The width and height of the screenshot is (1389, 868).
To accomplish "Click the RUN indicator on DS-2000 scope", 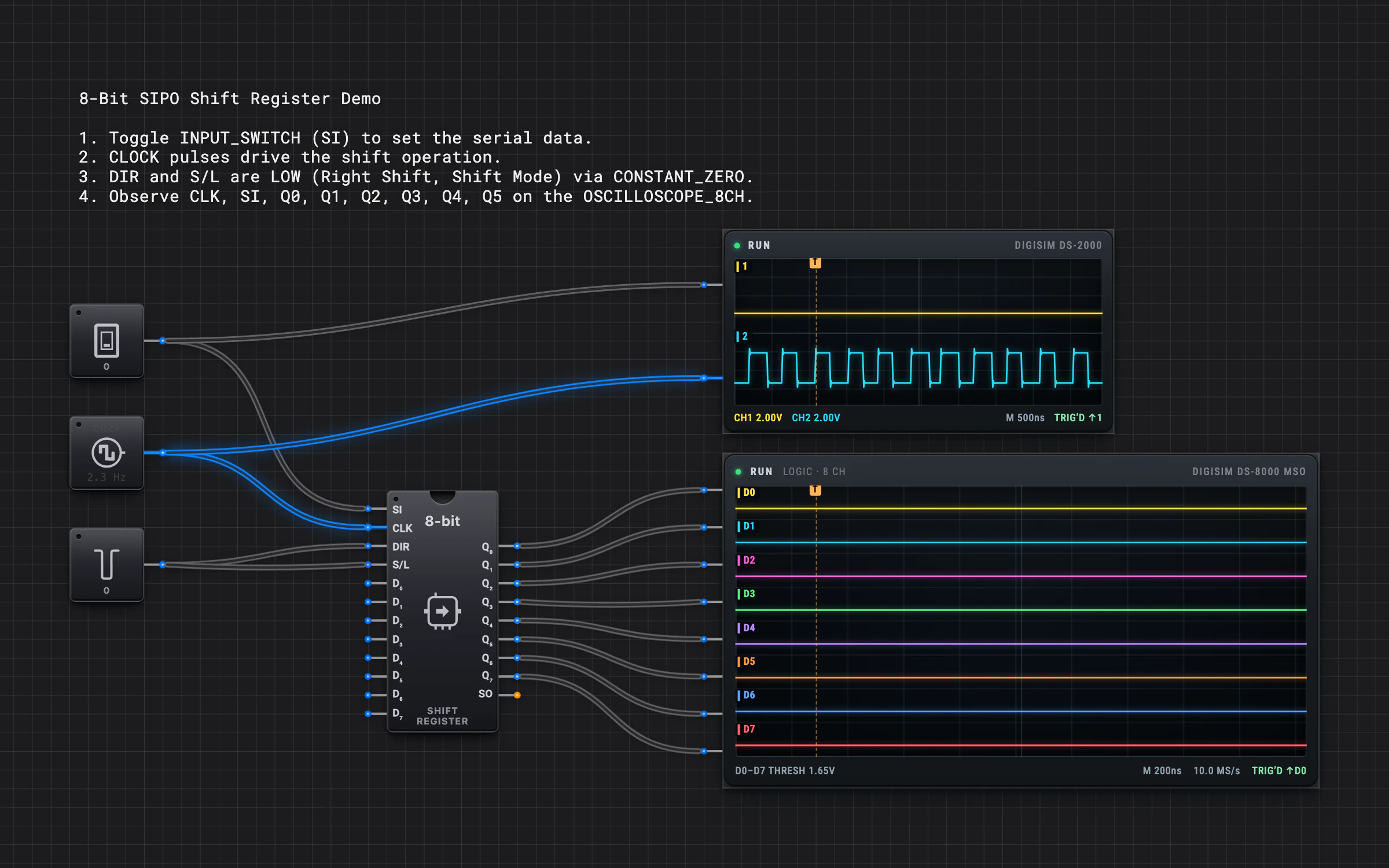I will pos(753,245).
